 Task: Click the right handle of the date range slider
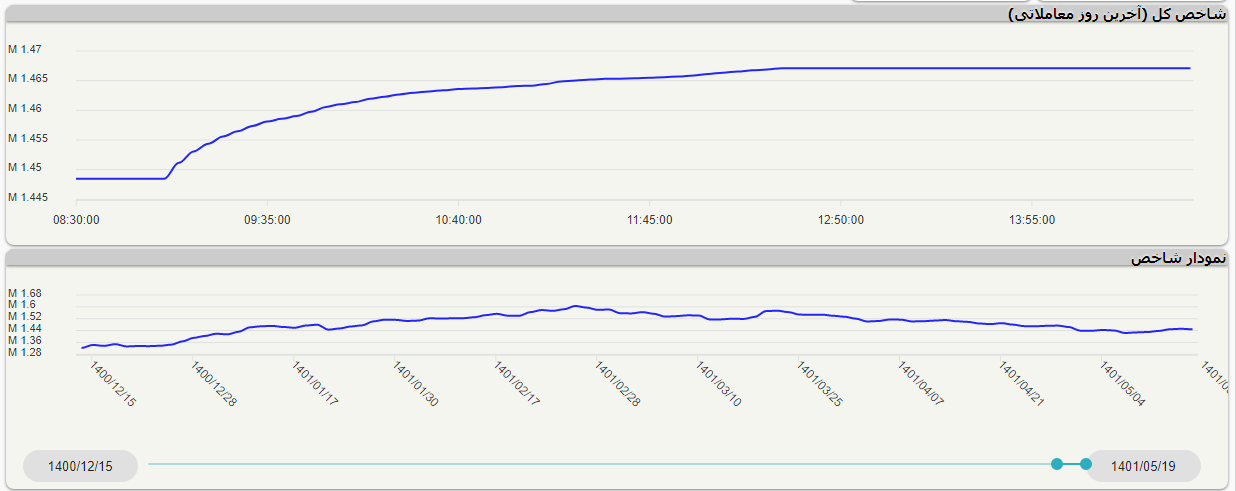pos(1086,464)
